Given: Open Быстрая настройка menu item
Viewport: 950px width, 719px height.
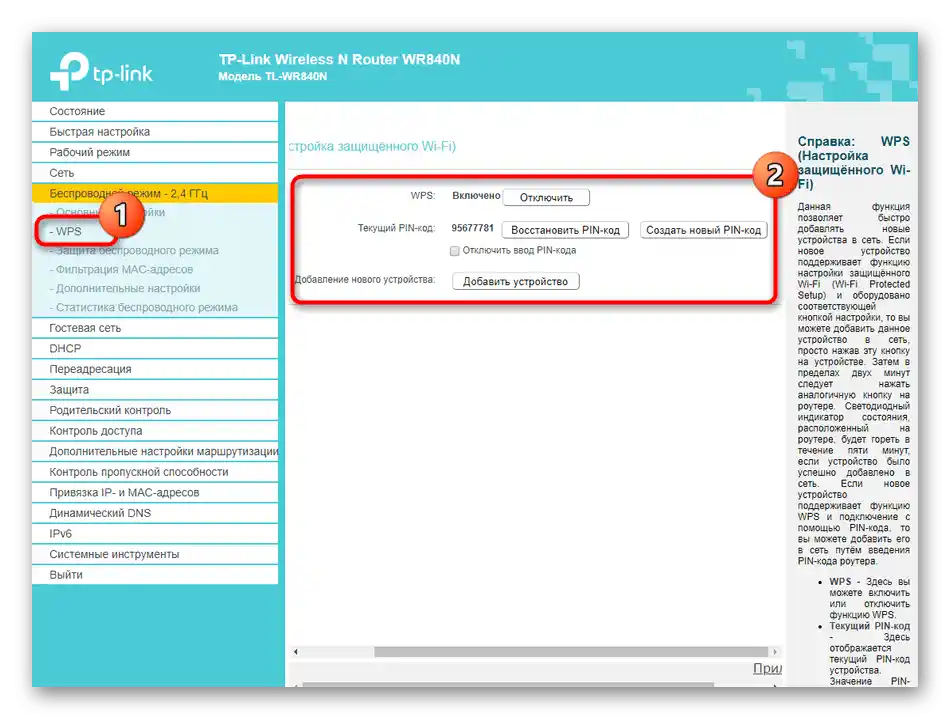Looking at the screenshot, I should click(x=155, y=131).
